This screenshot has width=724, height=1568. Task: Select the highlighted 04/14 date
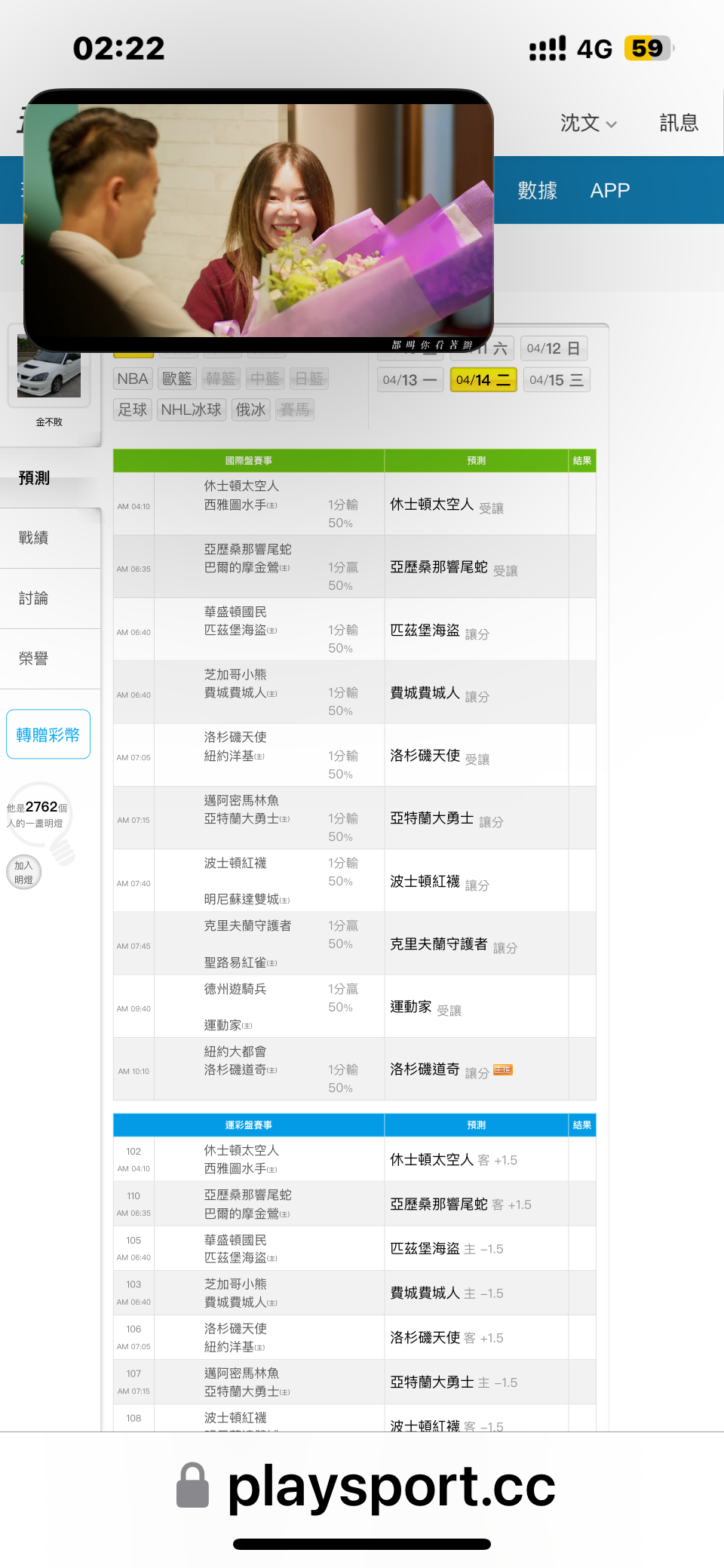(x=483, y=380)
